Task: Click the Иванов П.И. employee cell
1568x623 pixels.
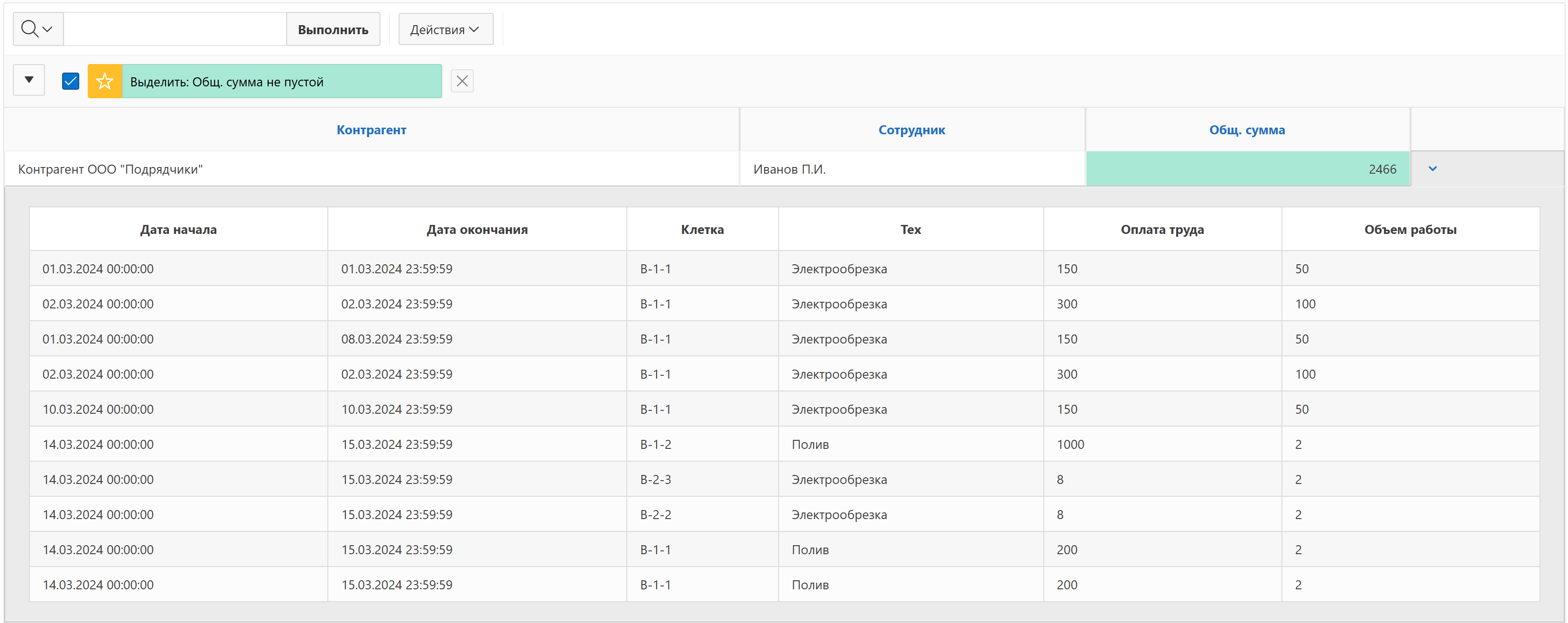Action: tap(789, 169)
